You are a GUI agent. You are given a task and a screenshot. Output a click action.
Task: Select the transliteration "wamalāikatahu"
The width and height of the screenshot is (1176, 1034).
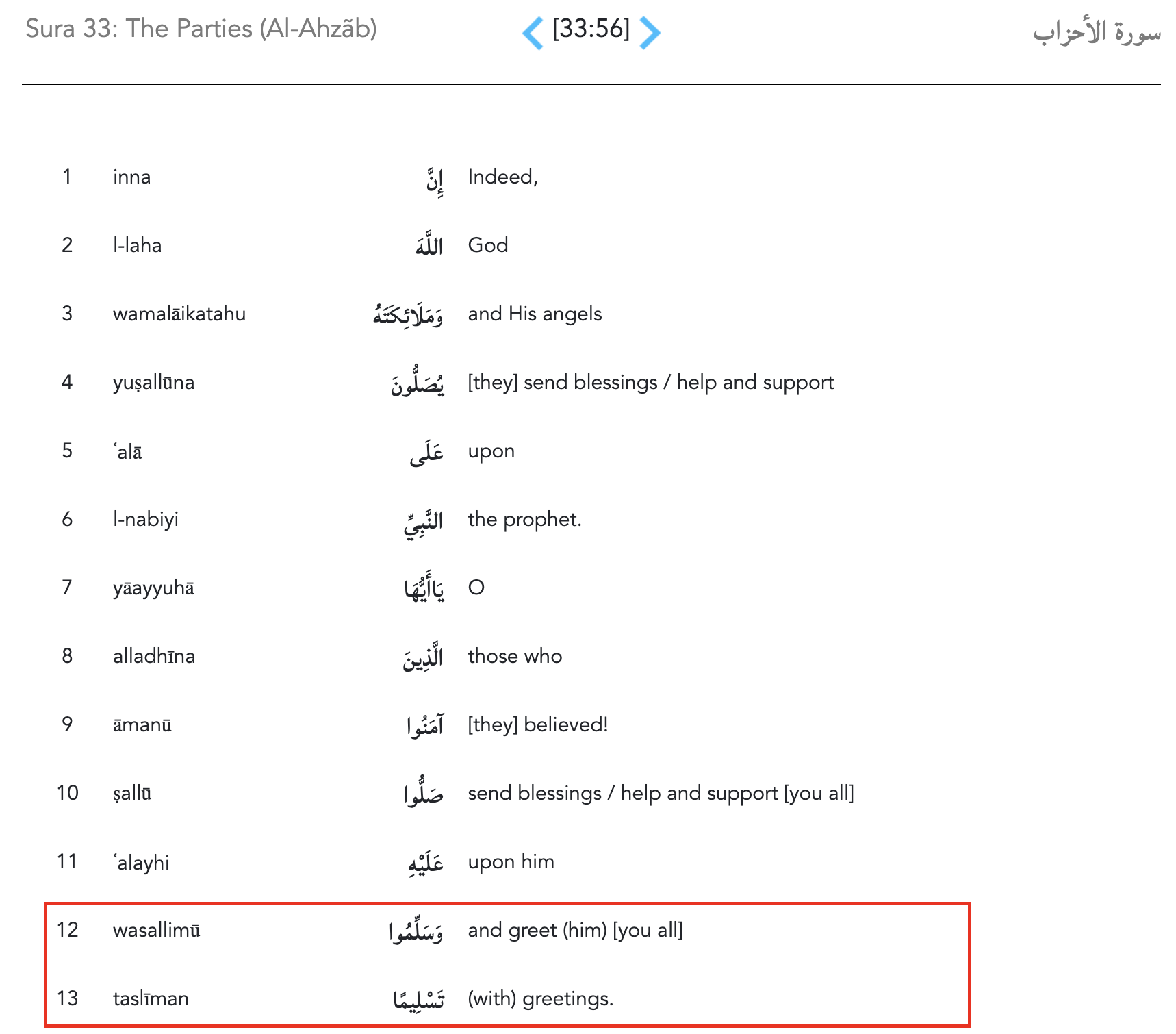pyautogui.click(x=179, y=314)
